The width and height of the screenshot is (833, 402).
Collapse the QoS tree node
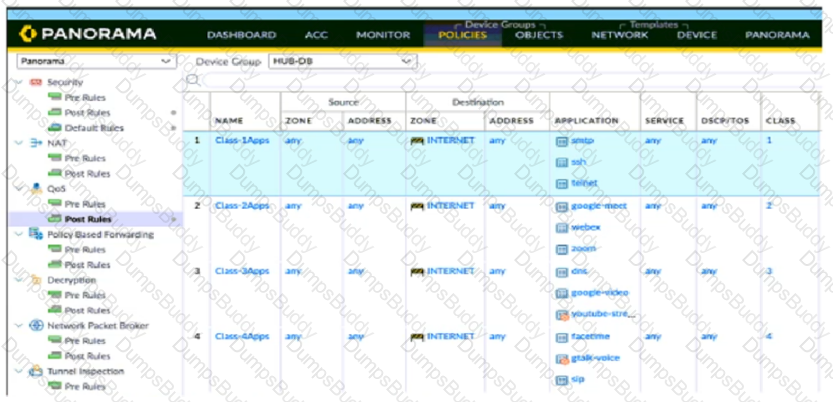coord(20,189)
